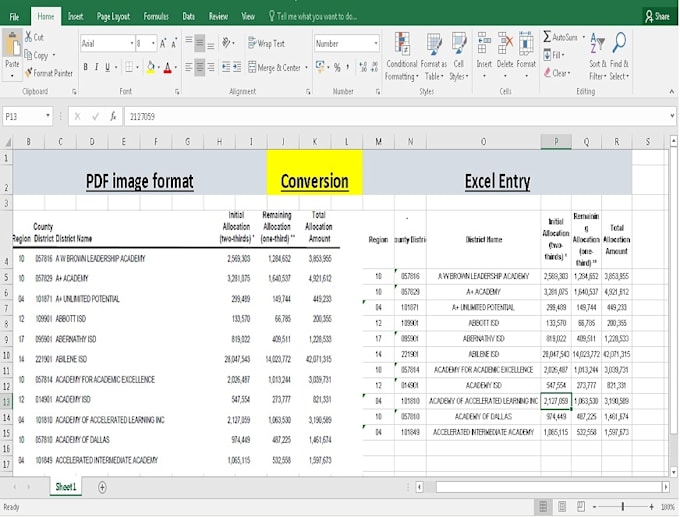Open Font dialog launcher arrow
Viewport: 680px width, 517px height.
click(177, 92)
